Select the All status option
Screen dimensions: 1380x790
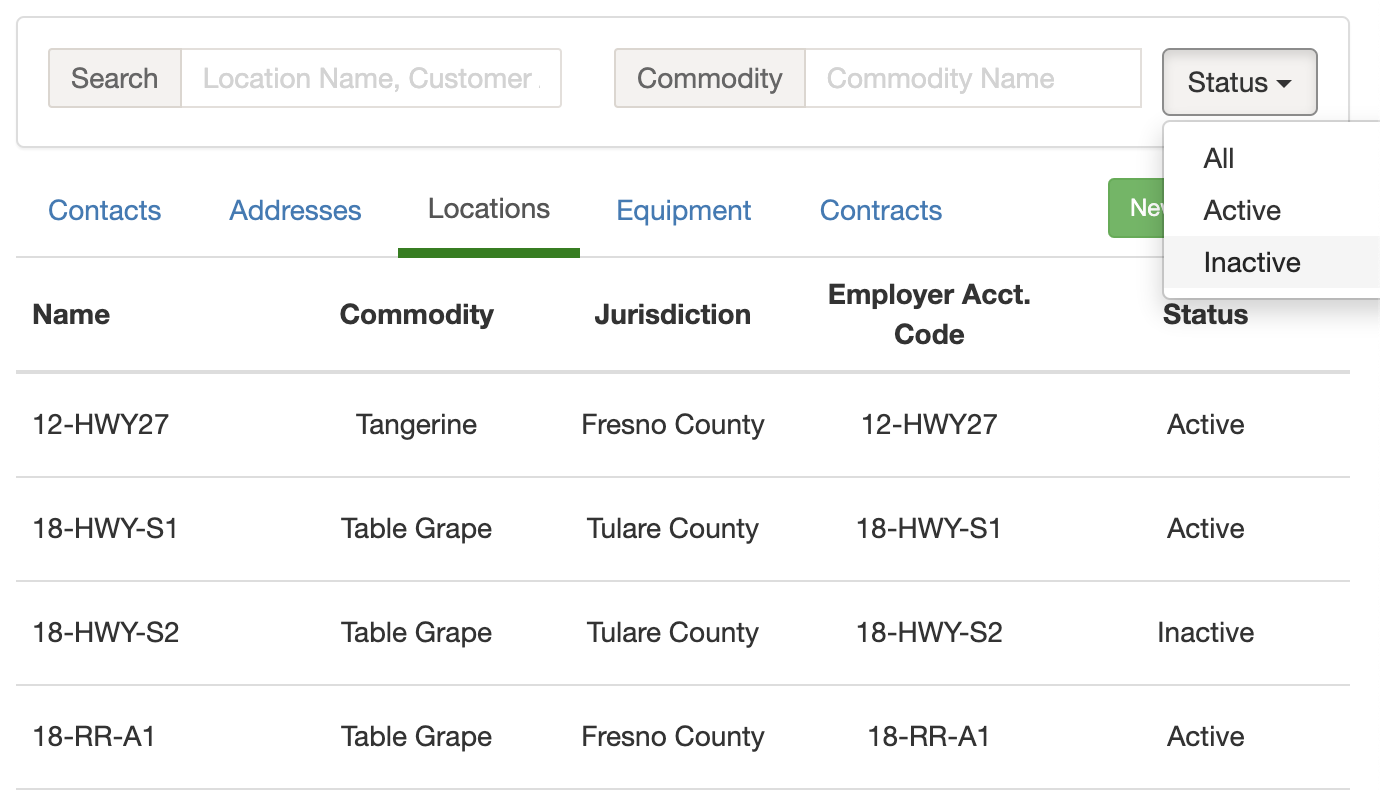(1219, 158)
